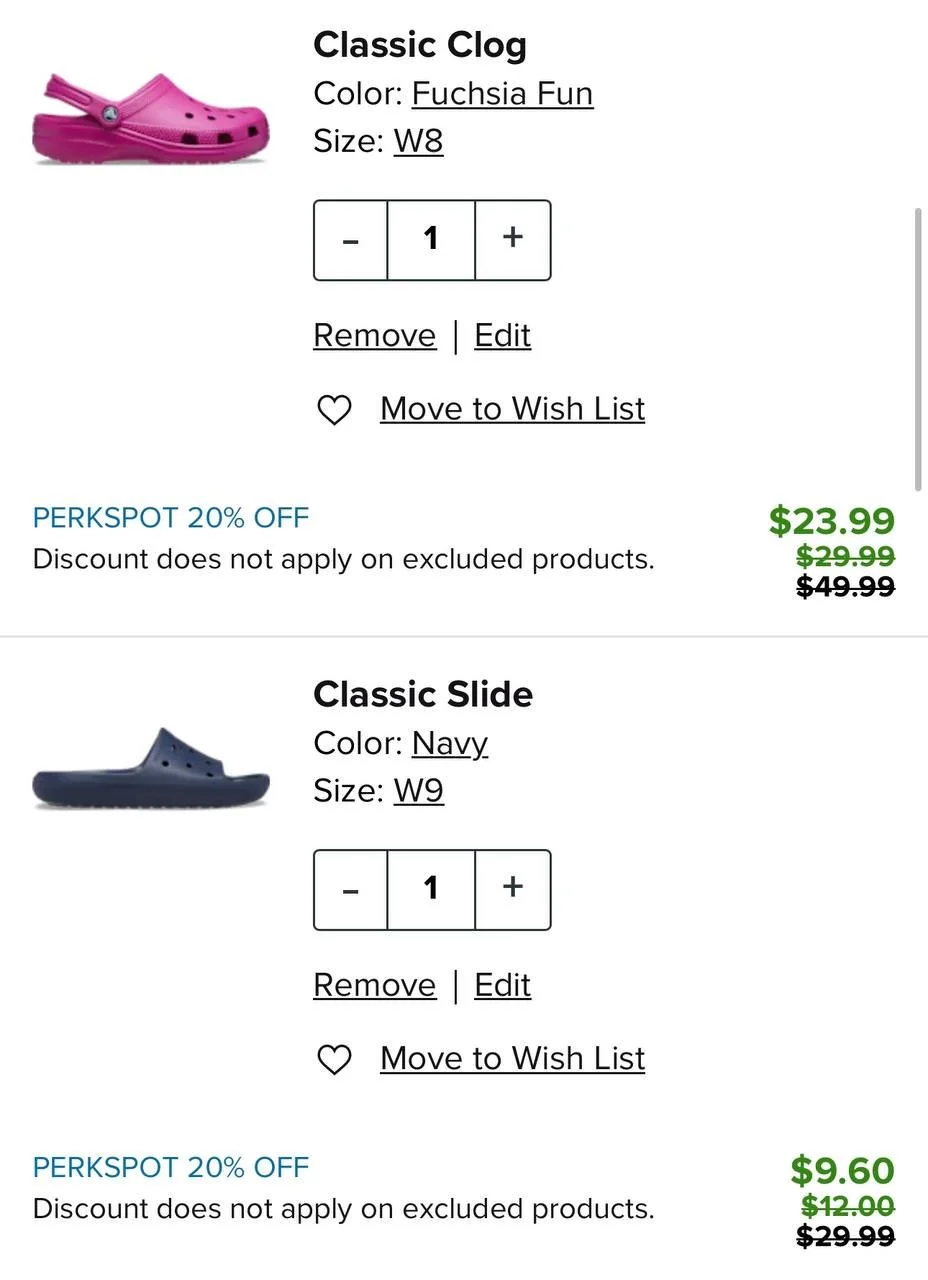Remove the Classic Clog from cart

(374, 336)
